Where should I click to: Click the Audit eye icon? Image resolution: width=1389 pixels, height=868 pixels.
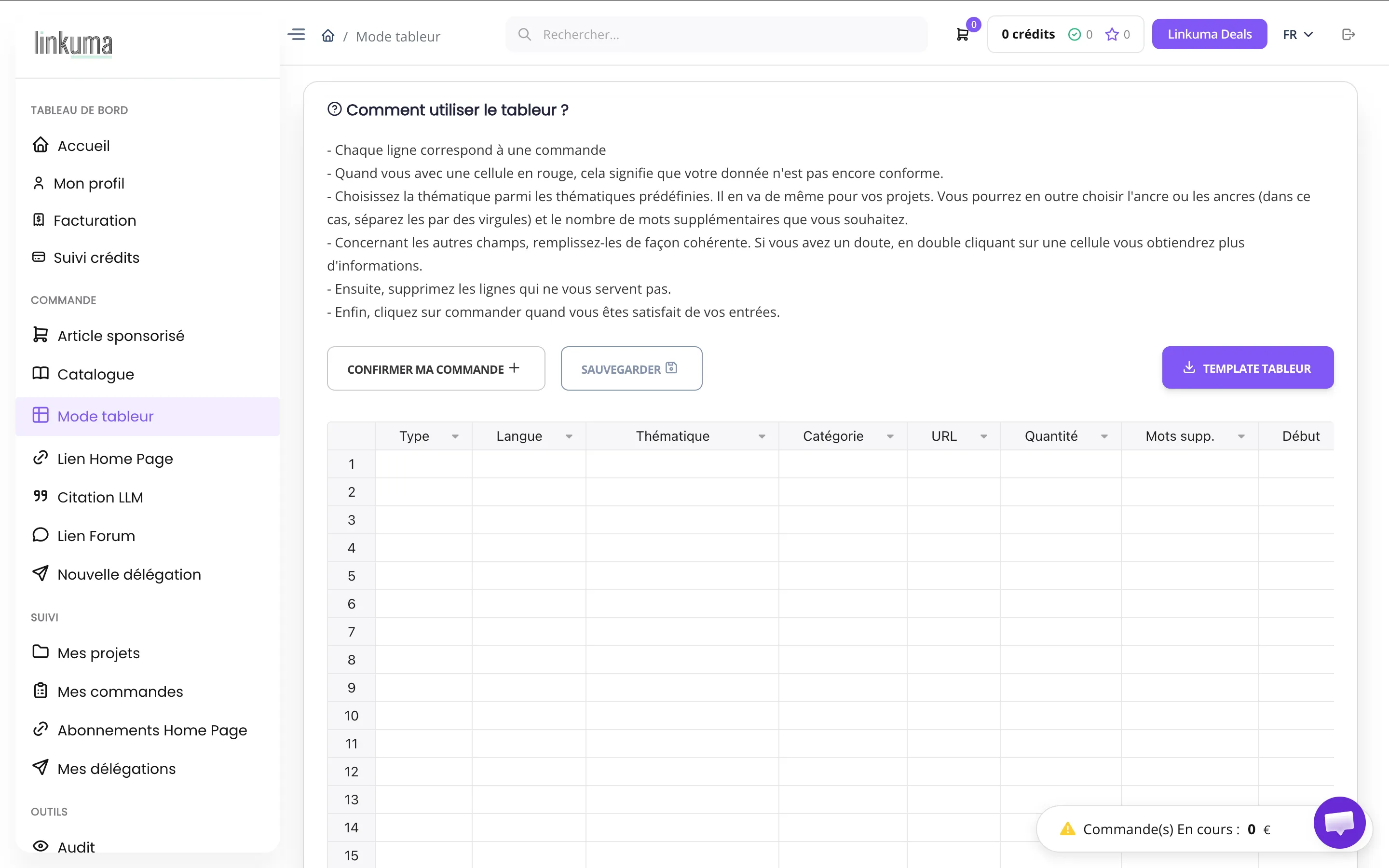tap(40, 846)
